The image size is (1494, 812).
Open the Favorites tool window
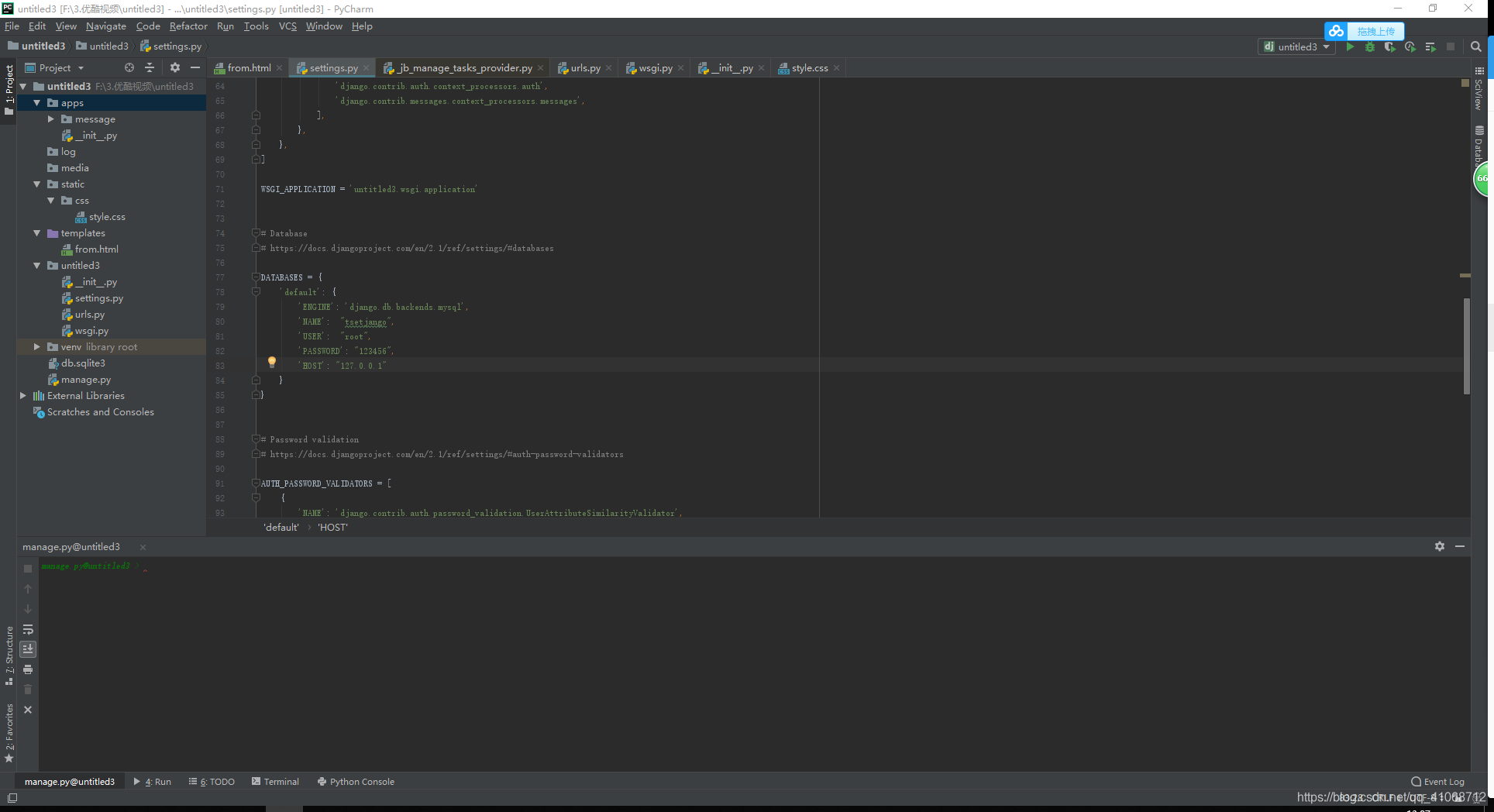9,732
